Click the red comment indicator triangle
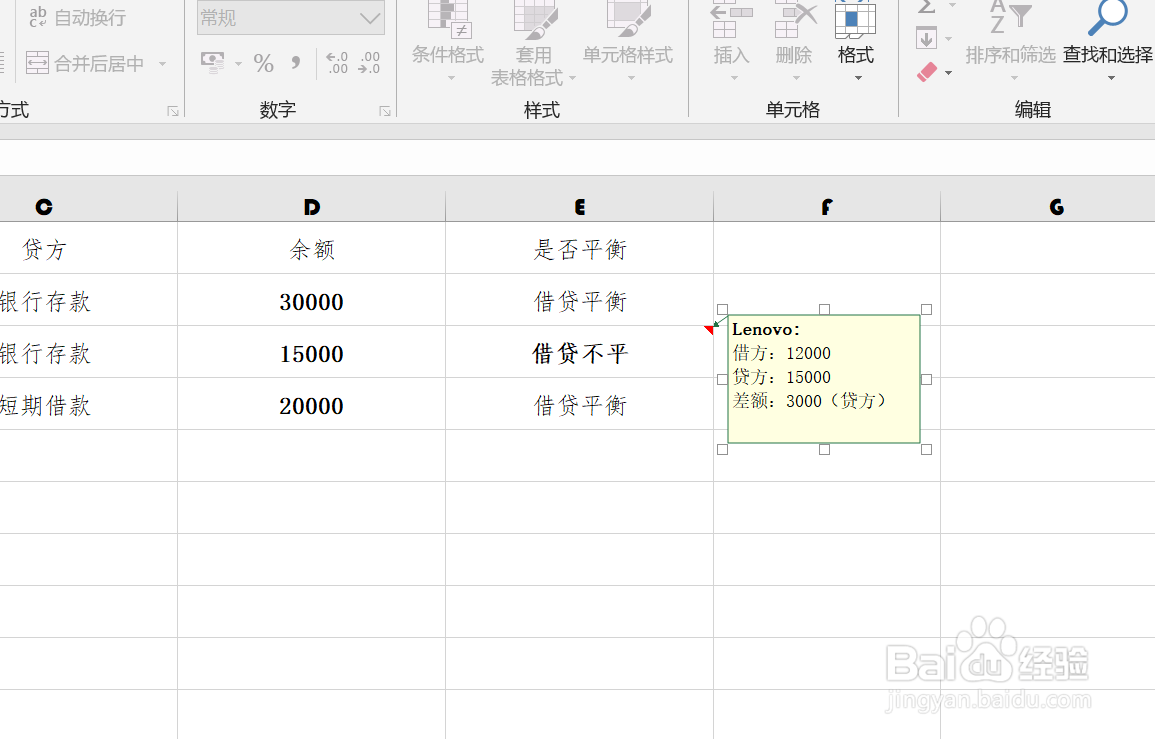 point(709,329)
